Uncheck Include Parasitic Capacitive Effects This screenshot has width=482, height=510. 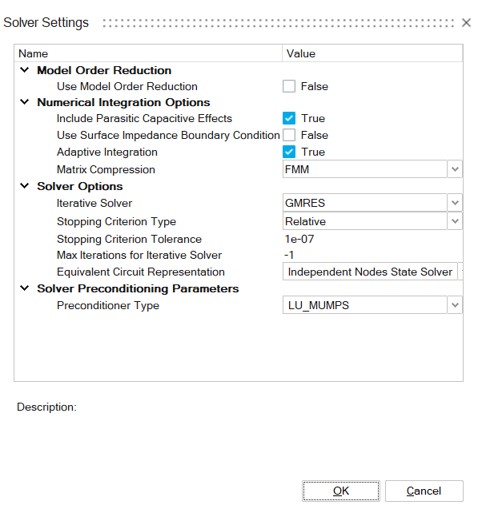tap(289, 118)
